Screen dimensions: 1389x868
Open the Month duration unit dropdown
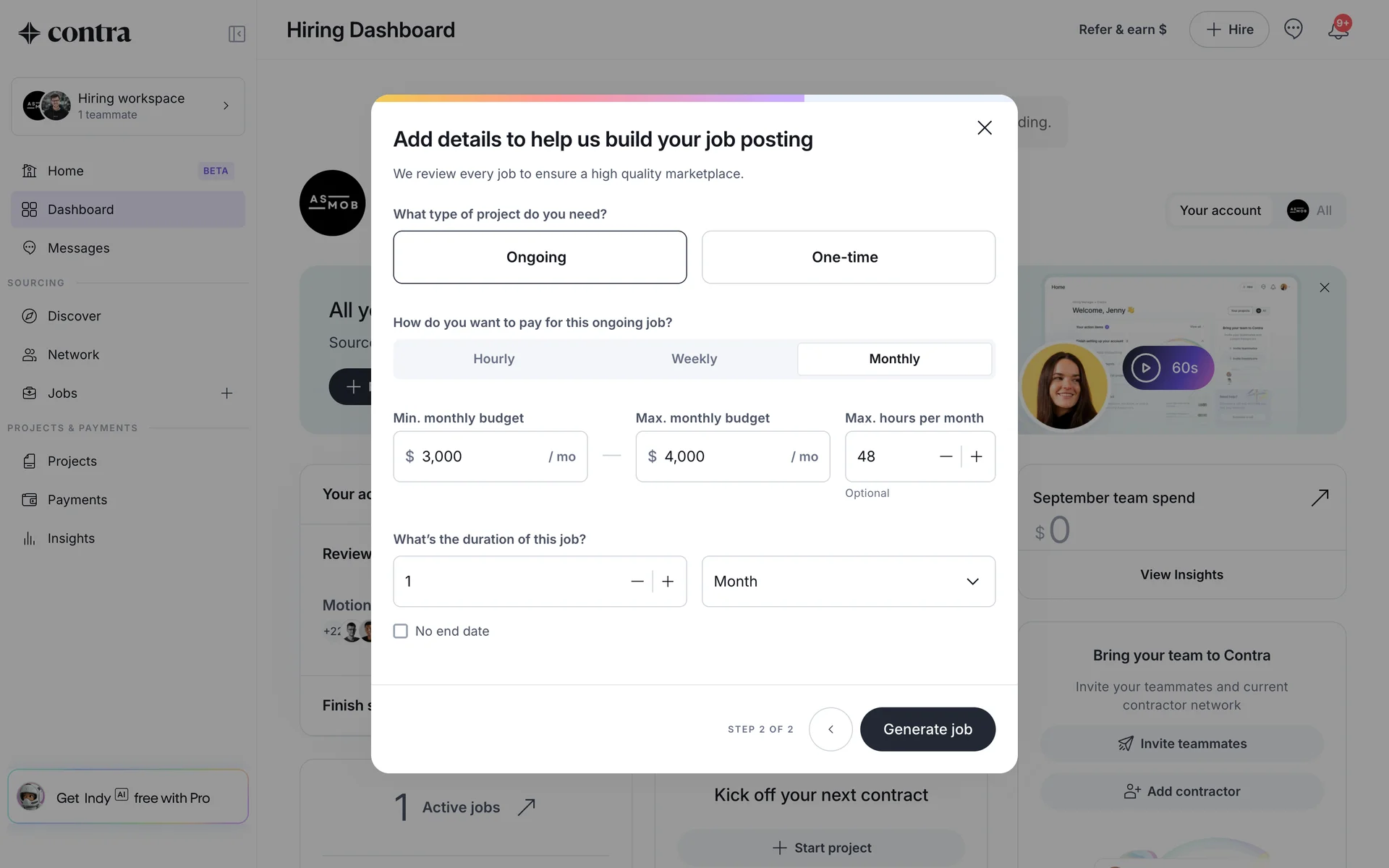848,582
